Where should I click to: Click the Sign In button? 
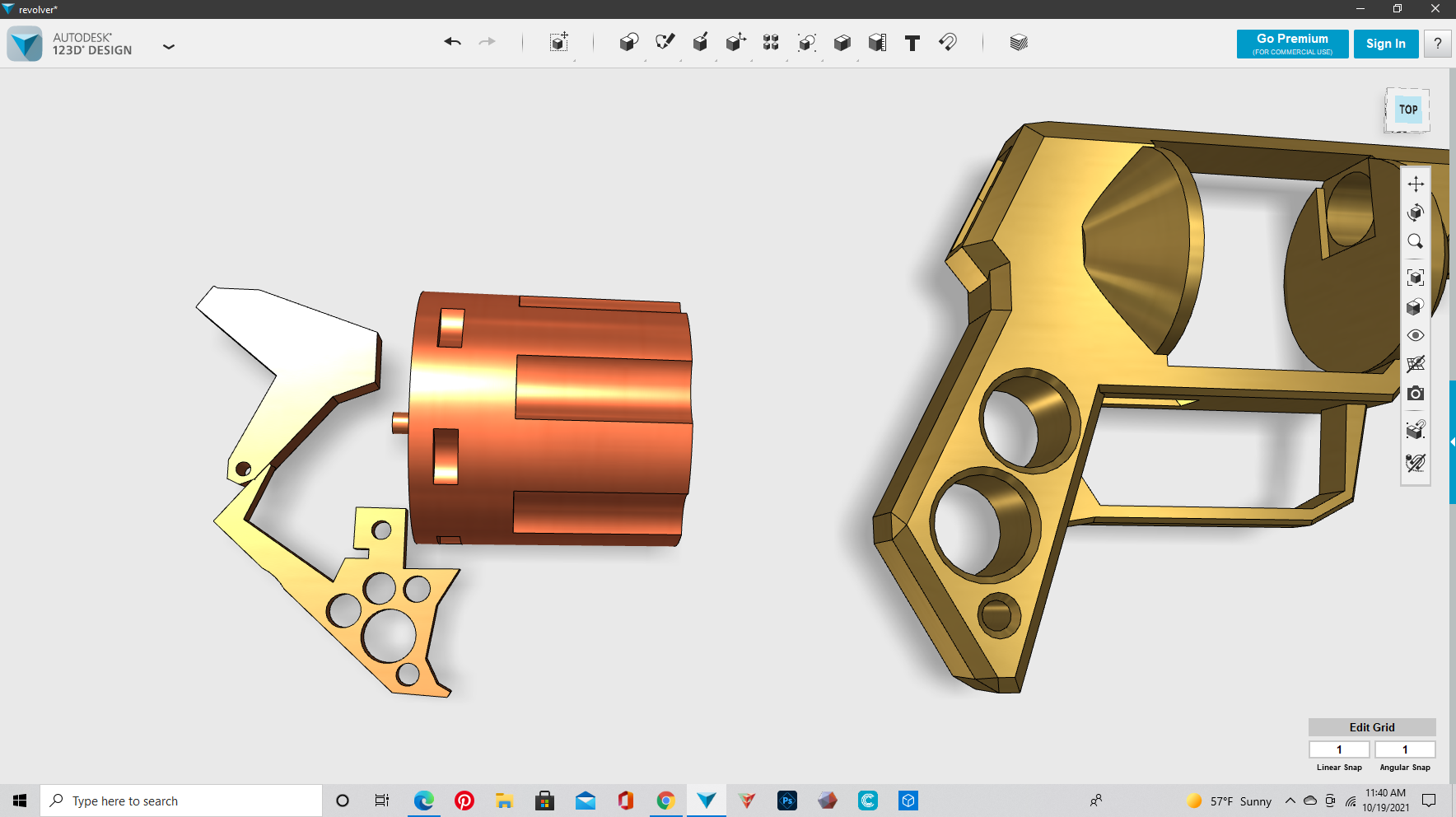(1385, 44)
